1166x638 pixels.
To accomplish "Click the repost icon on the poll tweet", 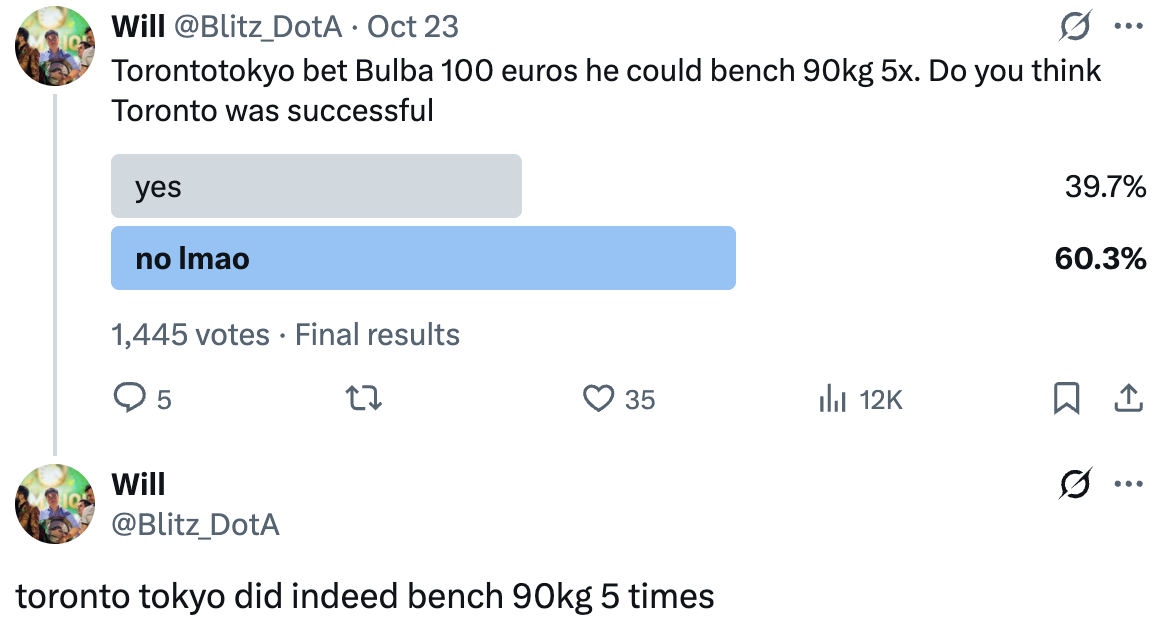I will tap(365, 399).
